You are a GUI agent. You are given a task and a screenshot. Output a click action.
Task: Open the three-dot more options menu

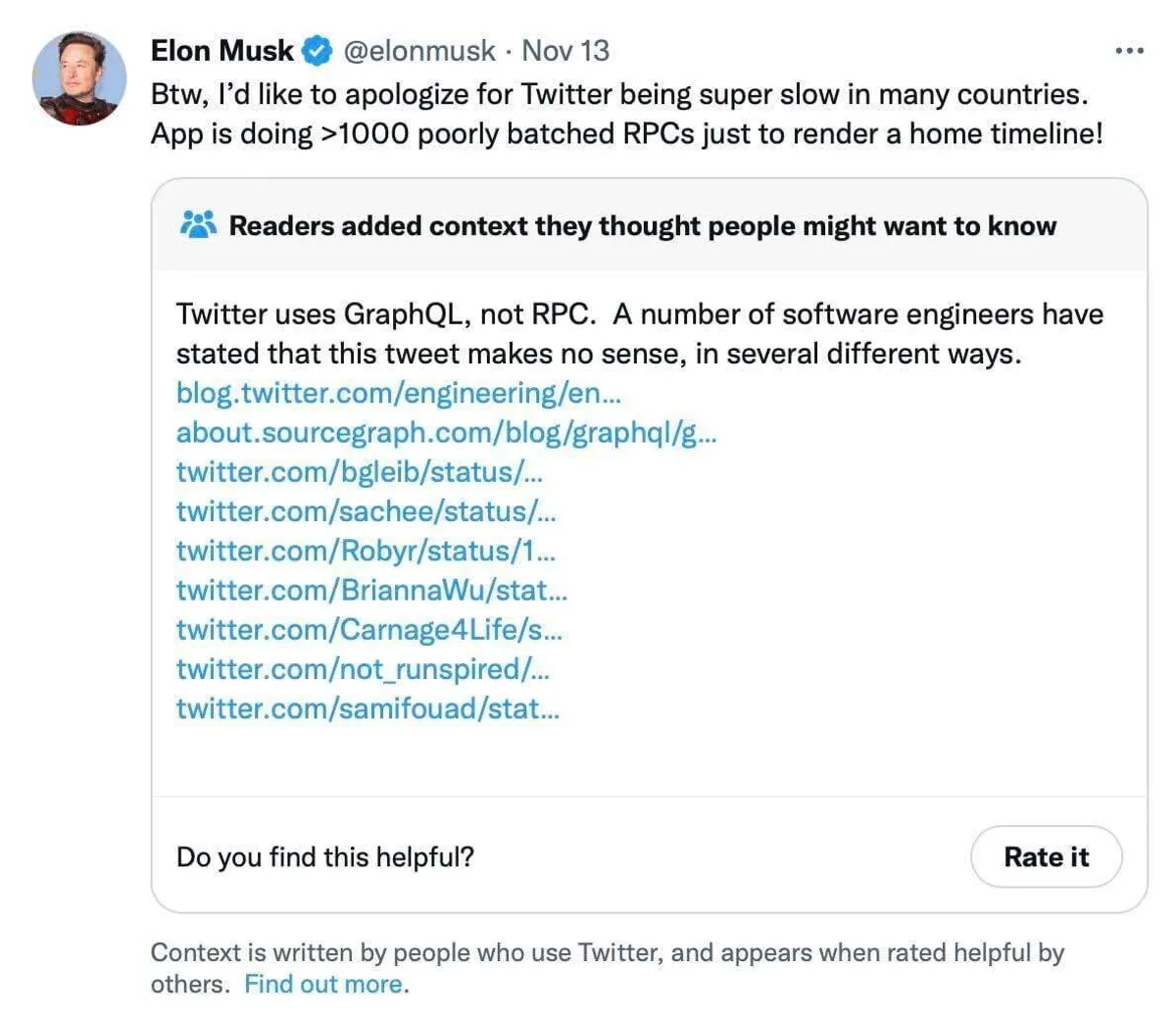pos(1129,51)
